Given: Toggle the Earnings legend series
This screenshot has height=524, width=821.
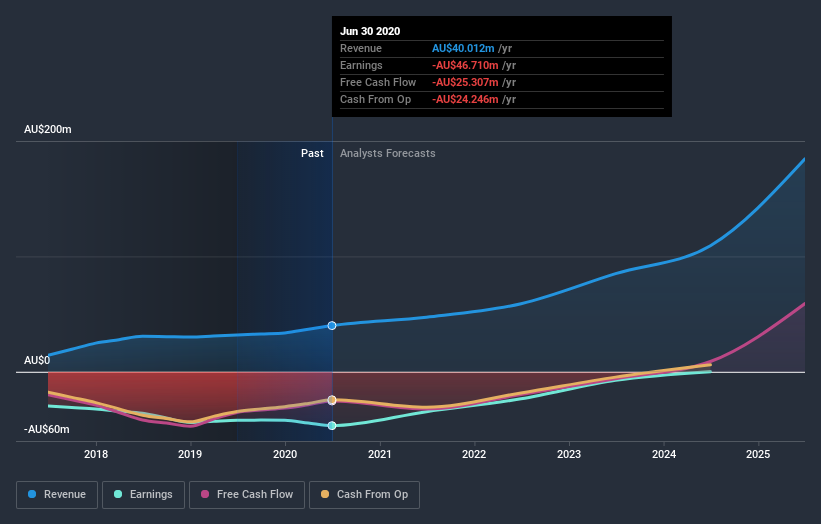Looking at the screenshot, I should pyautogui.click(x=143, y=495).
